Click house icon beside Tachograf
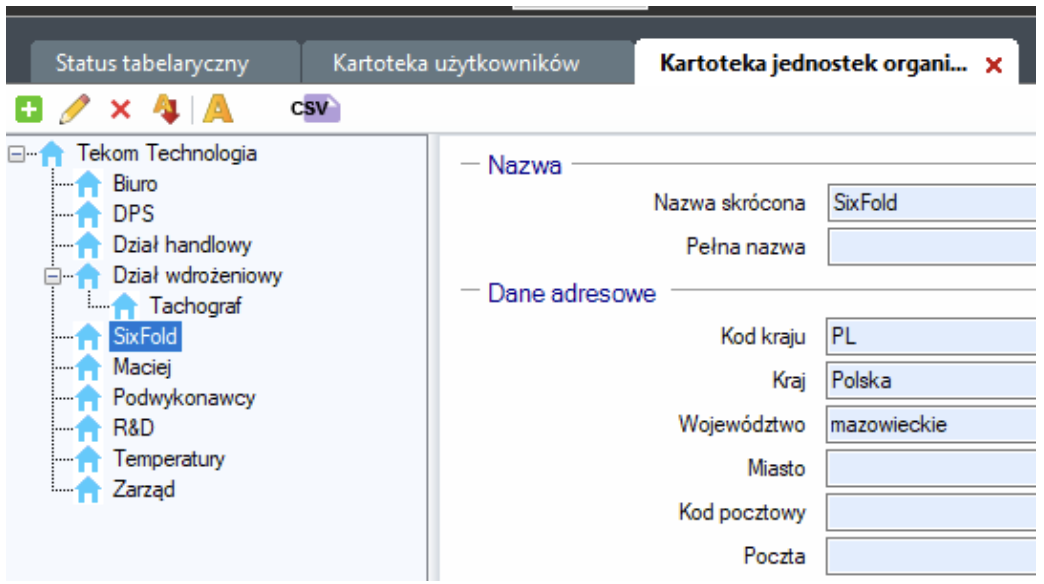1044x584 pixels. pos(125,306)
